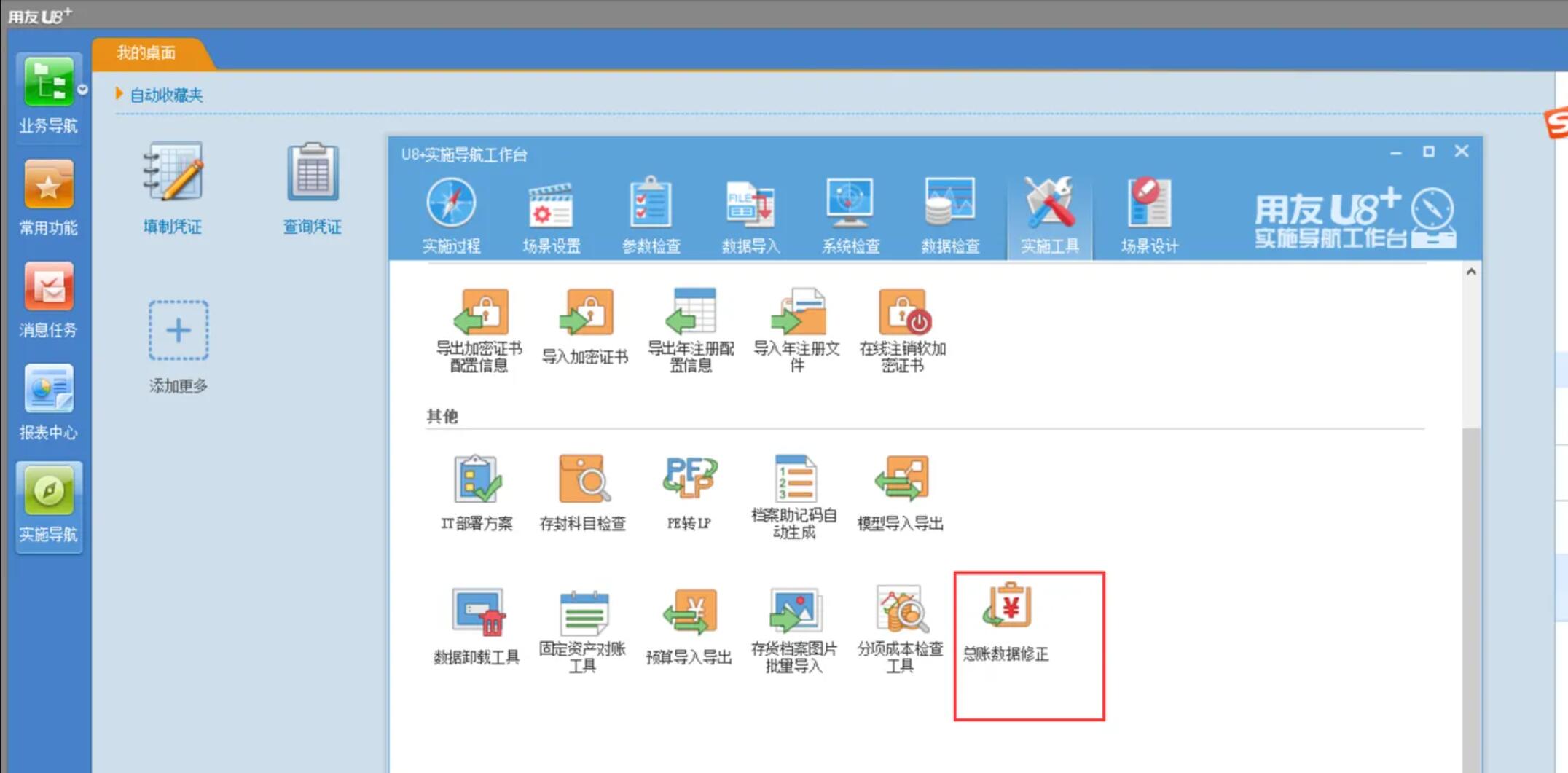Open the PE转LP tool
Screen dimensions: 1568x773
pos(689,493)
